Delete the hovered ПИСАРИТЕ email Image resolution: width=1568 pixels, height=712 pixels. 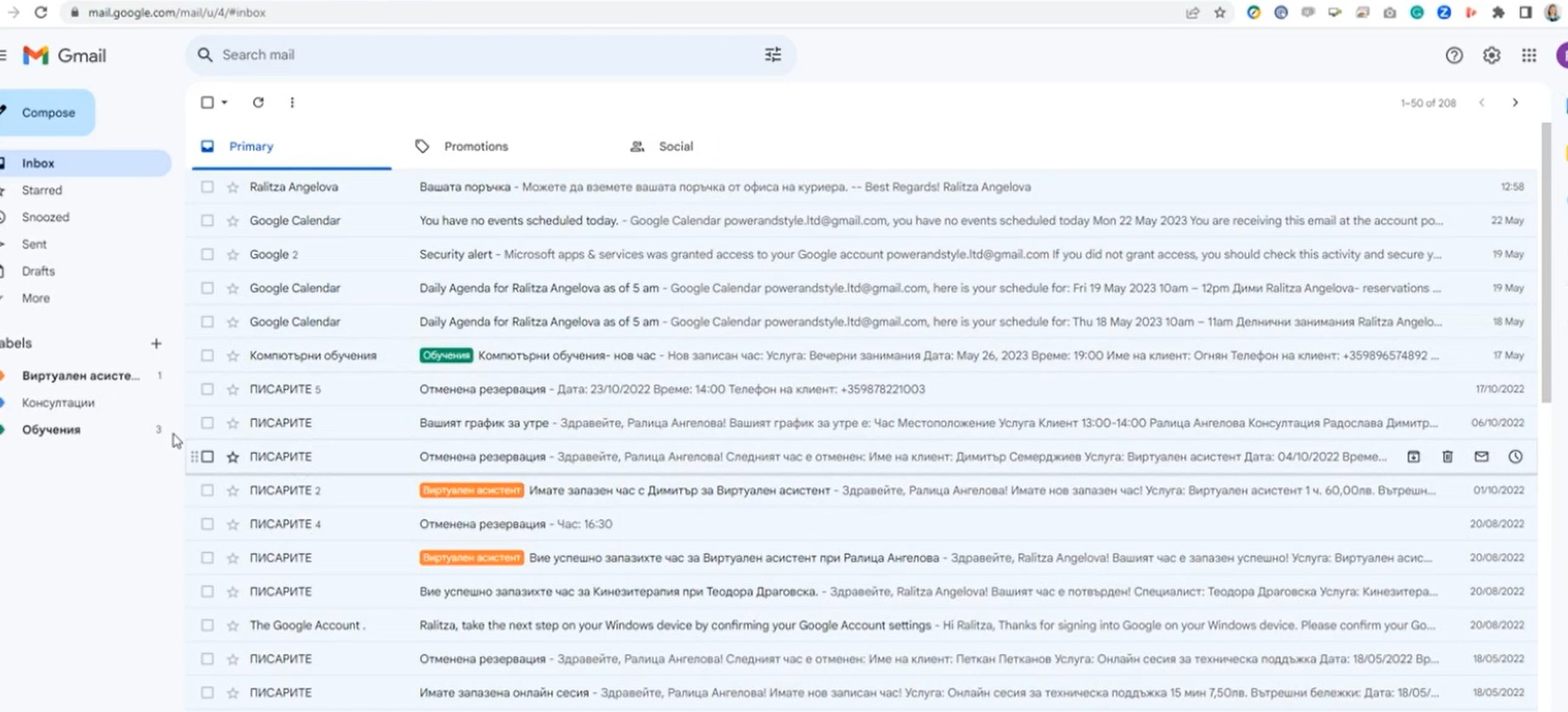tap(1447, 456)
